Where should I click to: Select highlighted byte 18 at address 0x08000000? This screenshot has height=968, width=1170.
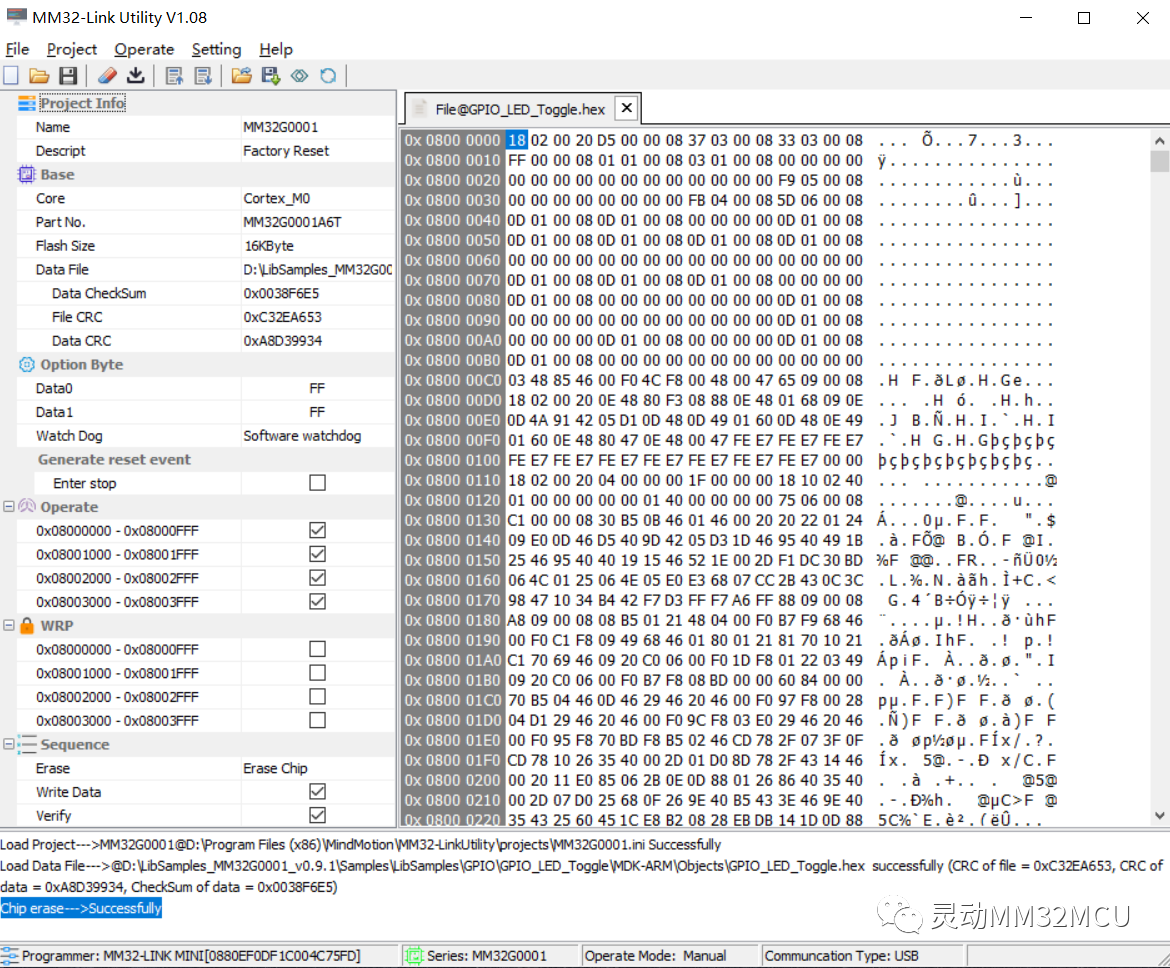[517, 140]
